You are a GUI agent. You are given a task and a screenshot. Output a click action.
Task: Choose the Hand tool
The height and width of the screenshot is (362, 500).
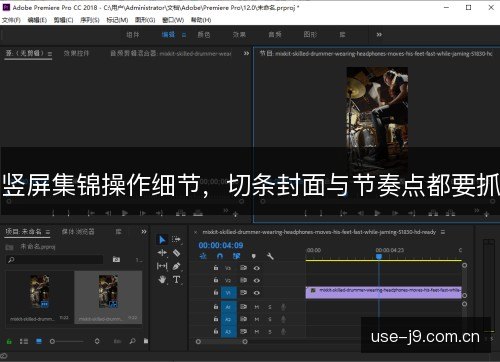click(162, 280)
